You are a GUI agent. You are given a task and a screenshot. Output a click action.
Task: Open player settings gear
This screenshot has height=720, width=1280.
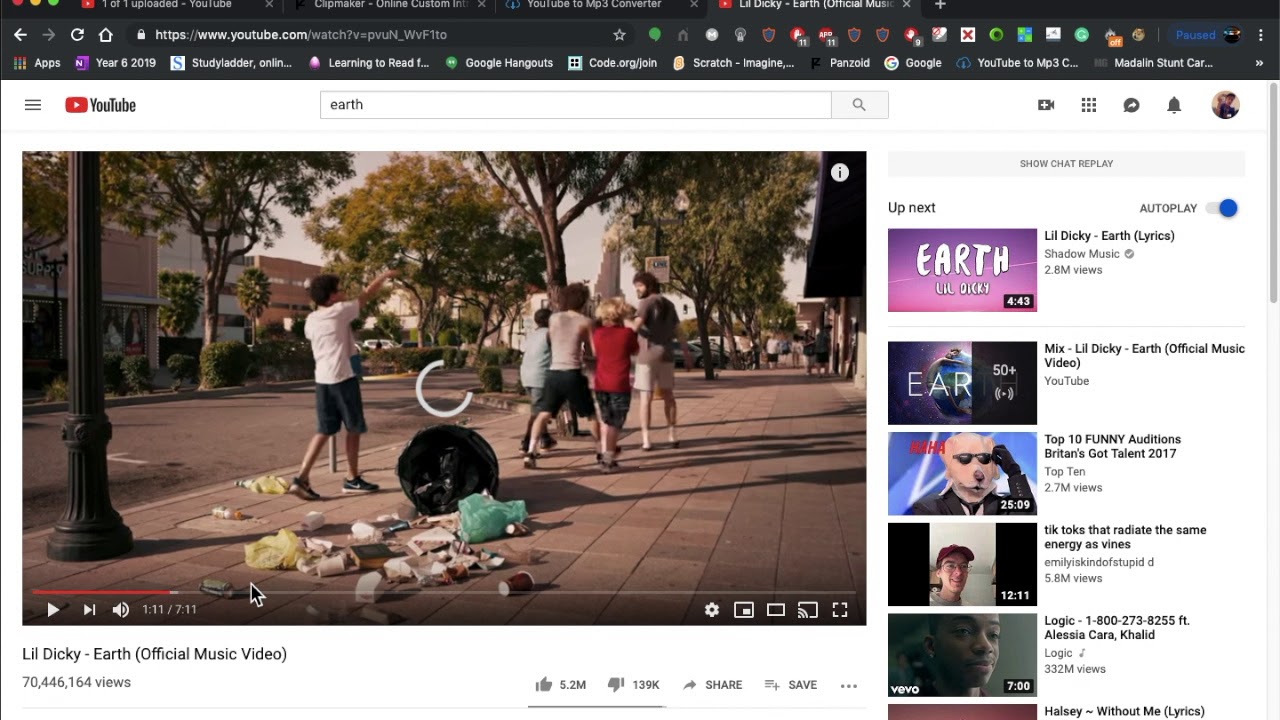click(x=712, y=609)
